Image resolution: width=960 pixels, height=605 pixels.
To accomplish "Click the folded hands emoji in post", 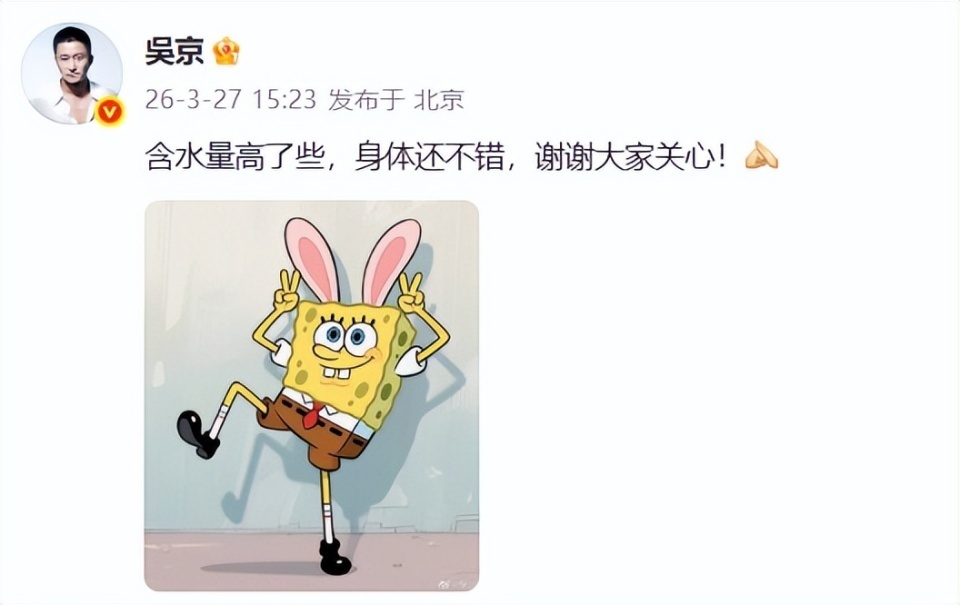I will pos(761,156).
